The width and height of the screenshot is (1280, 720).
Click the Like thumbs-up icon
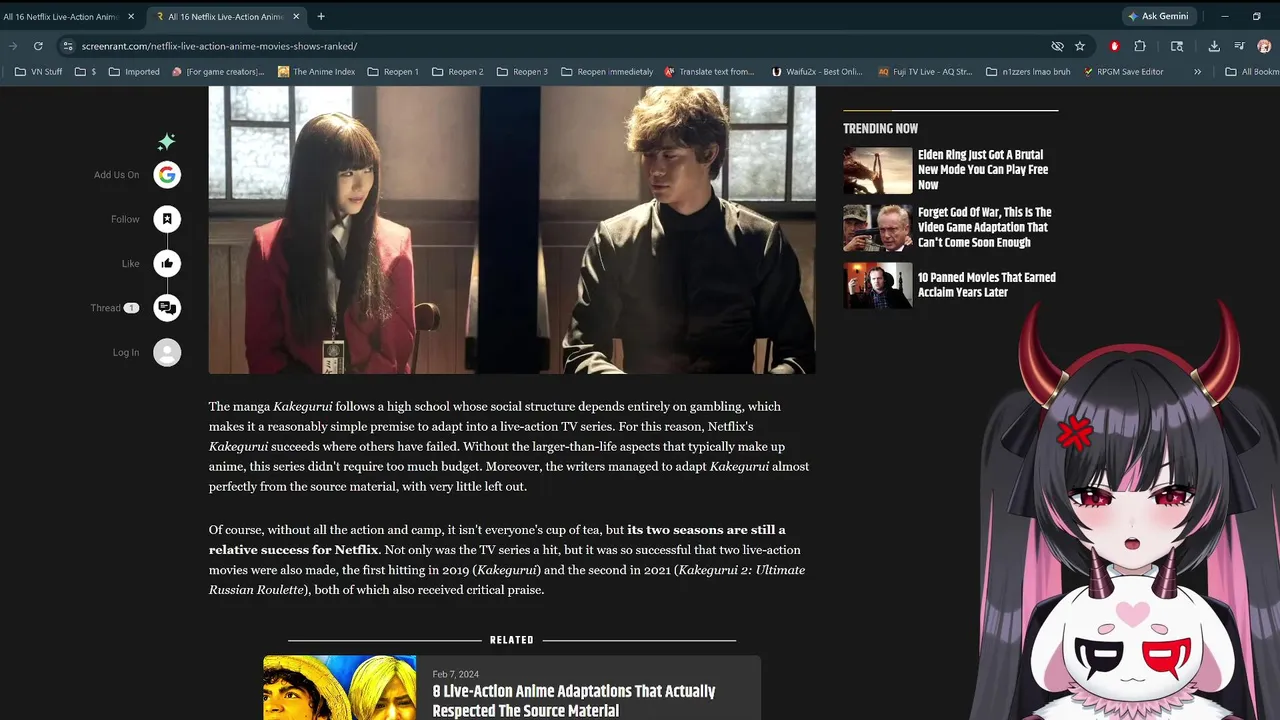tap(167, 264)
